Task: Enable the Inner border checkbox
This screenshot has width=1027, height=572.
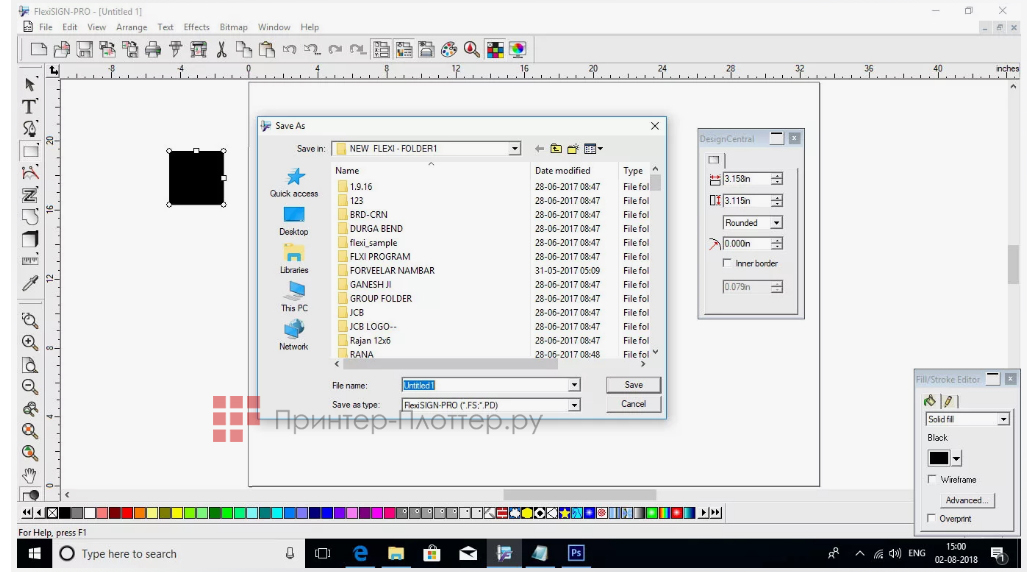Action: [x=727, y=264]
